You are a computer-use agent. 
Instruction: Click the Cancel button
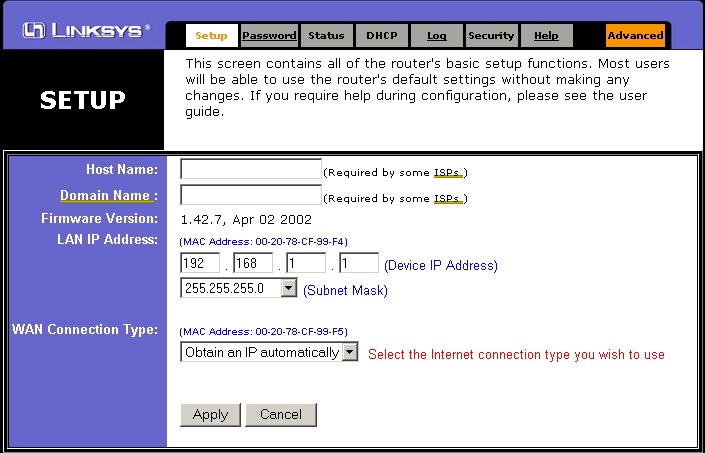click(281, 414)
